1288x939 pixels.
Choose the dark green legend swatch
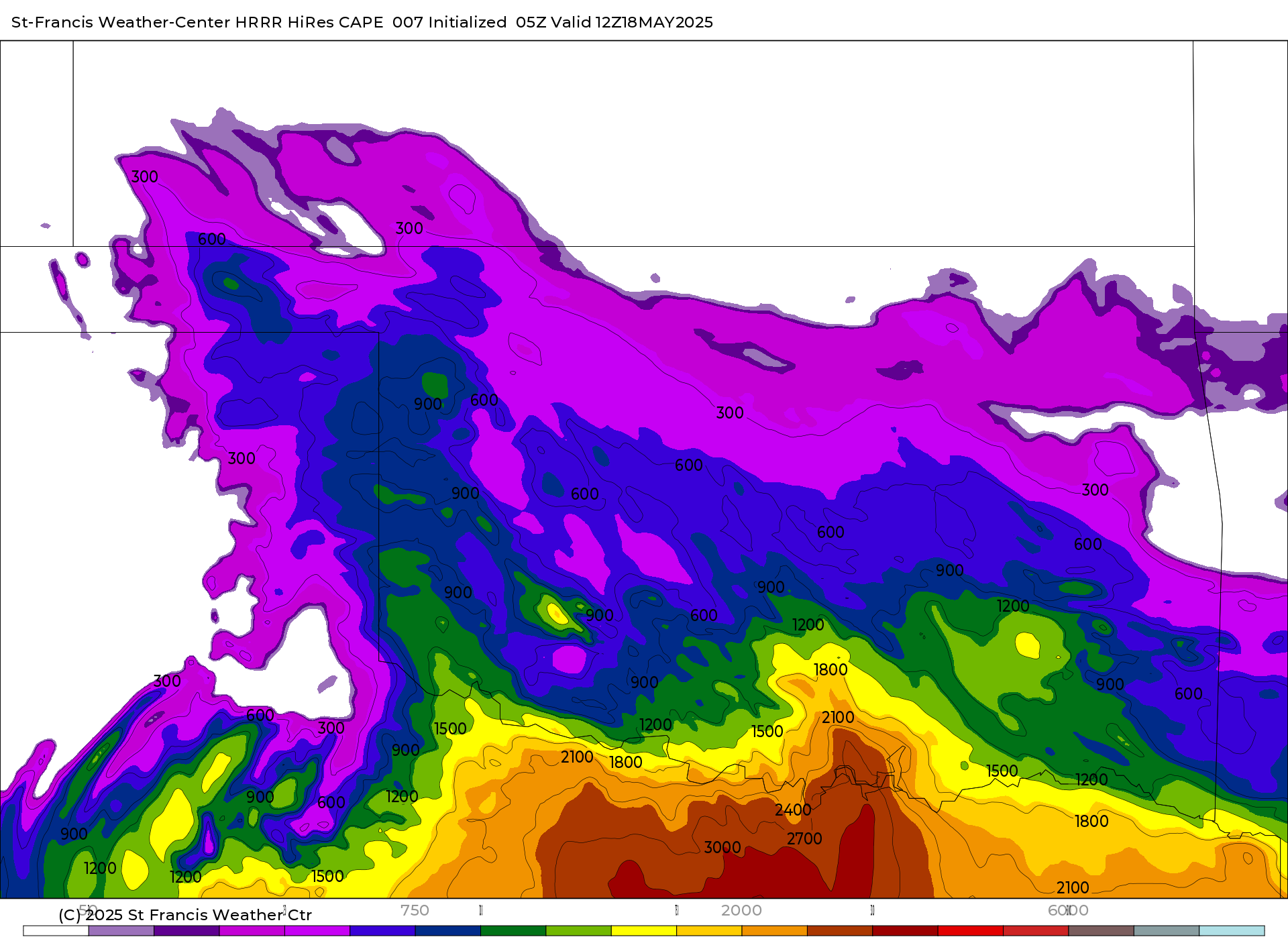pyautogui.click(x=513, y=931)
